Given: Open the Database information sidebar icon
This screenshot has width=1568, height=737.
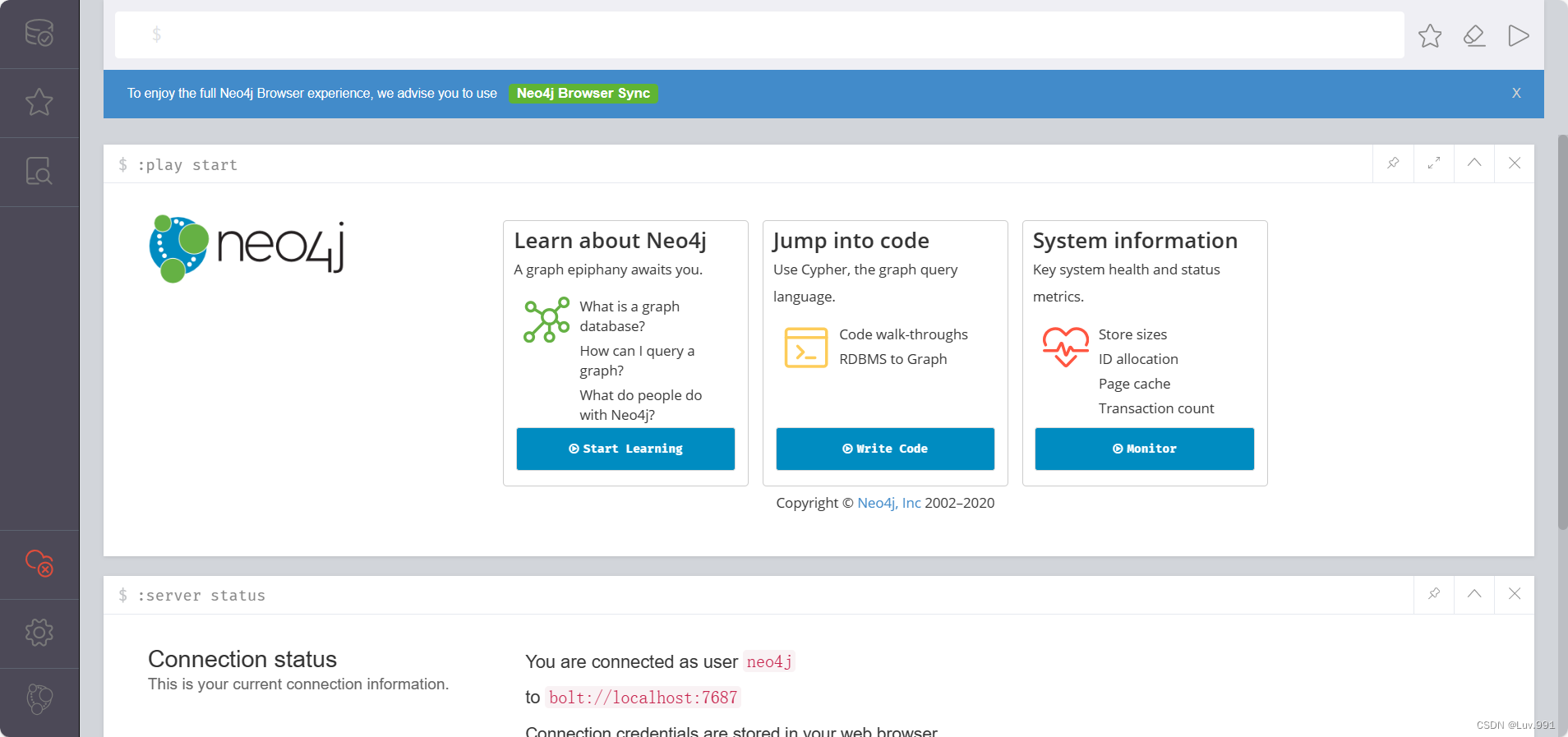Looking at the screenshot, I should coord(39,33).
